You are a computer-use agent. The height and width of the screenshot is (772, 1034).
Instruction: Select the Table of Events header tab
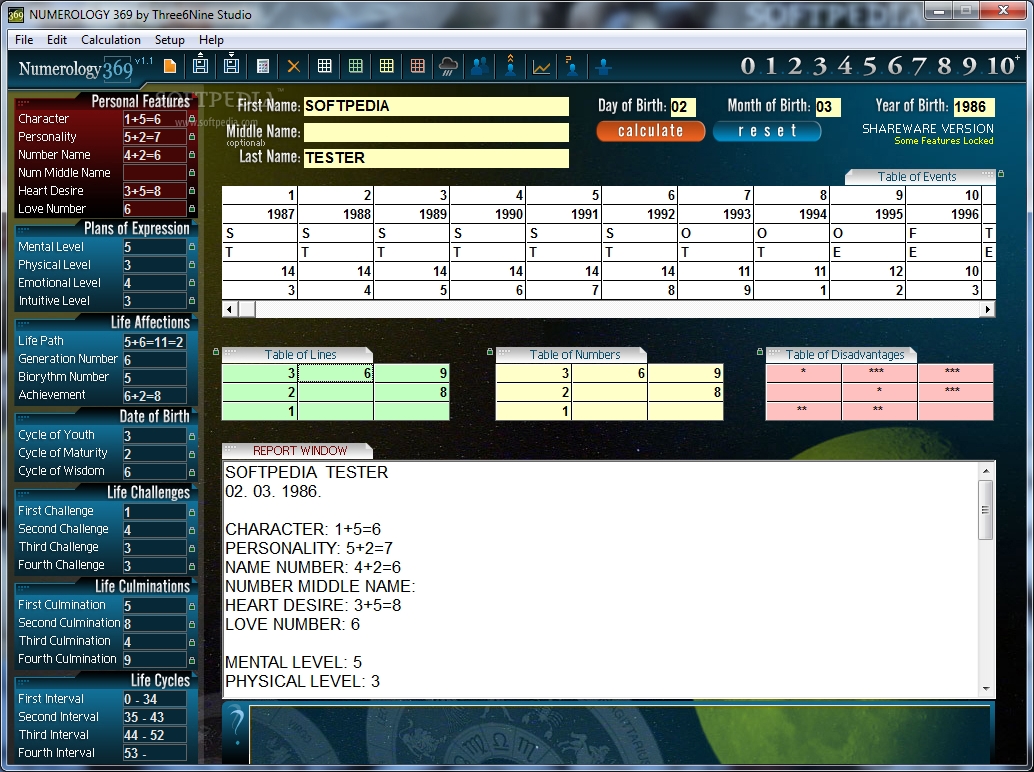point(920,177)
